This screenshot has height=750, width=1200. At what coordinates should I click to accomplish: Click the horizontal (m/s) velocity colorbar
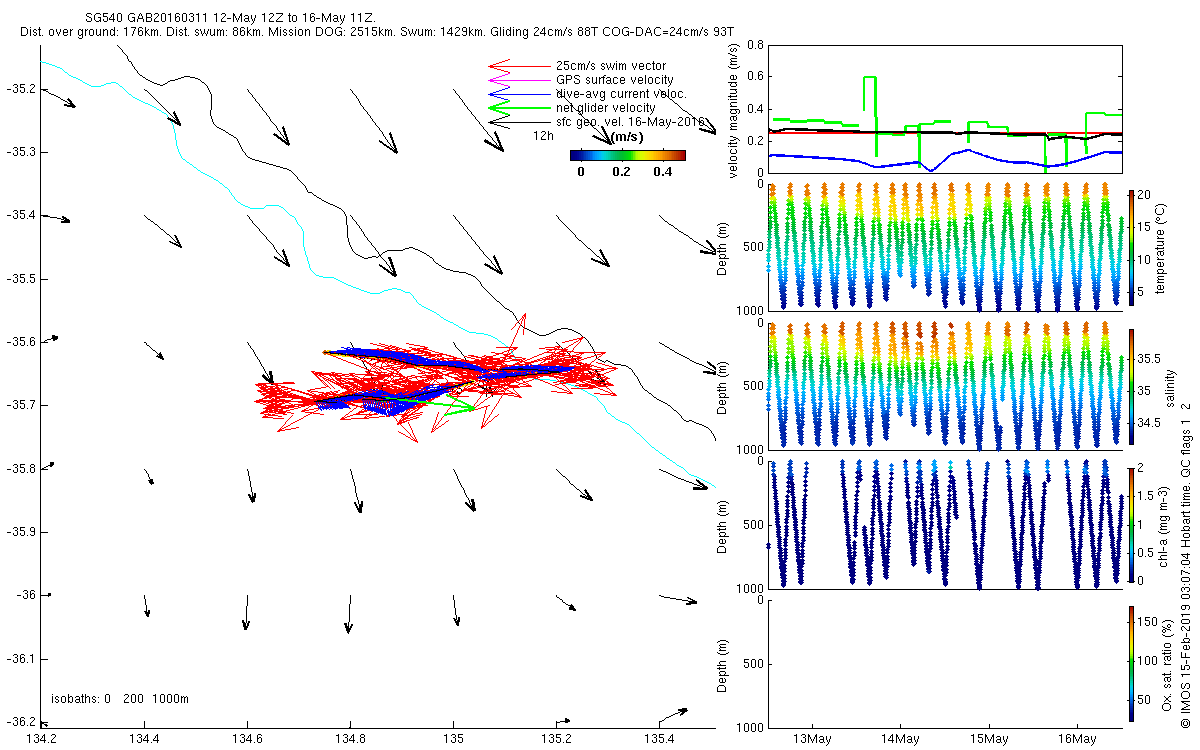click(627, 155)
